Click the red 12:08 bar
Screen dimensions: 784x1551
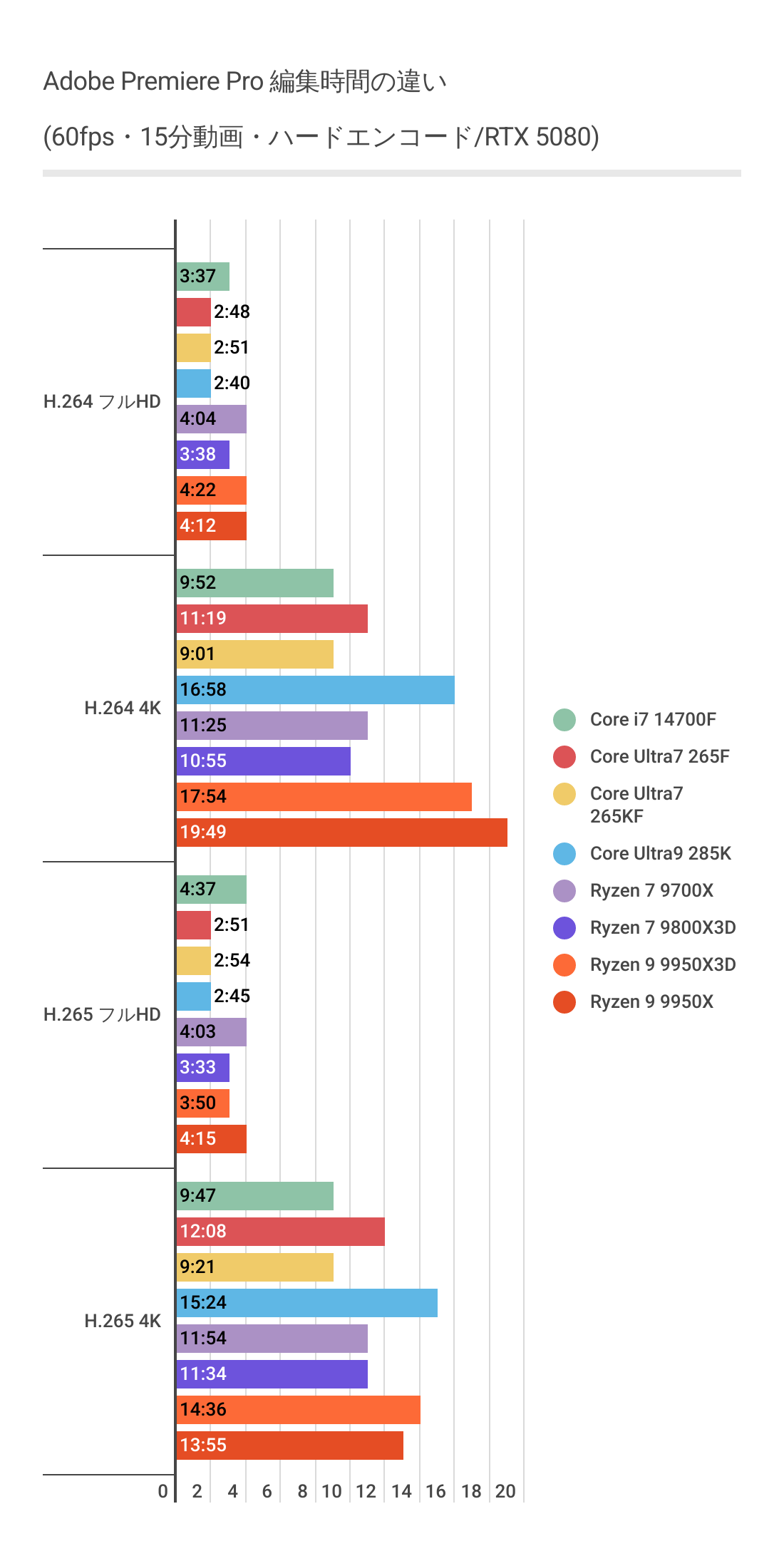point(280,1231)
